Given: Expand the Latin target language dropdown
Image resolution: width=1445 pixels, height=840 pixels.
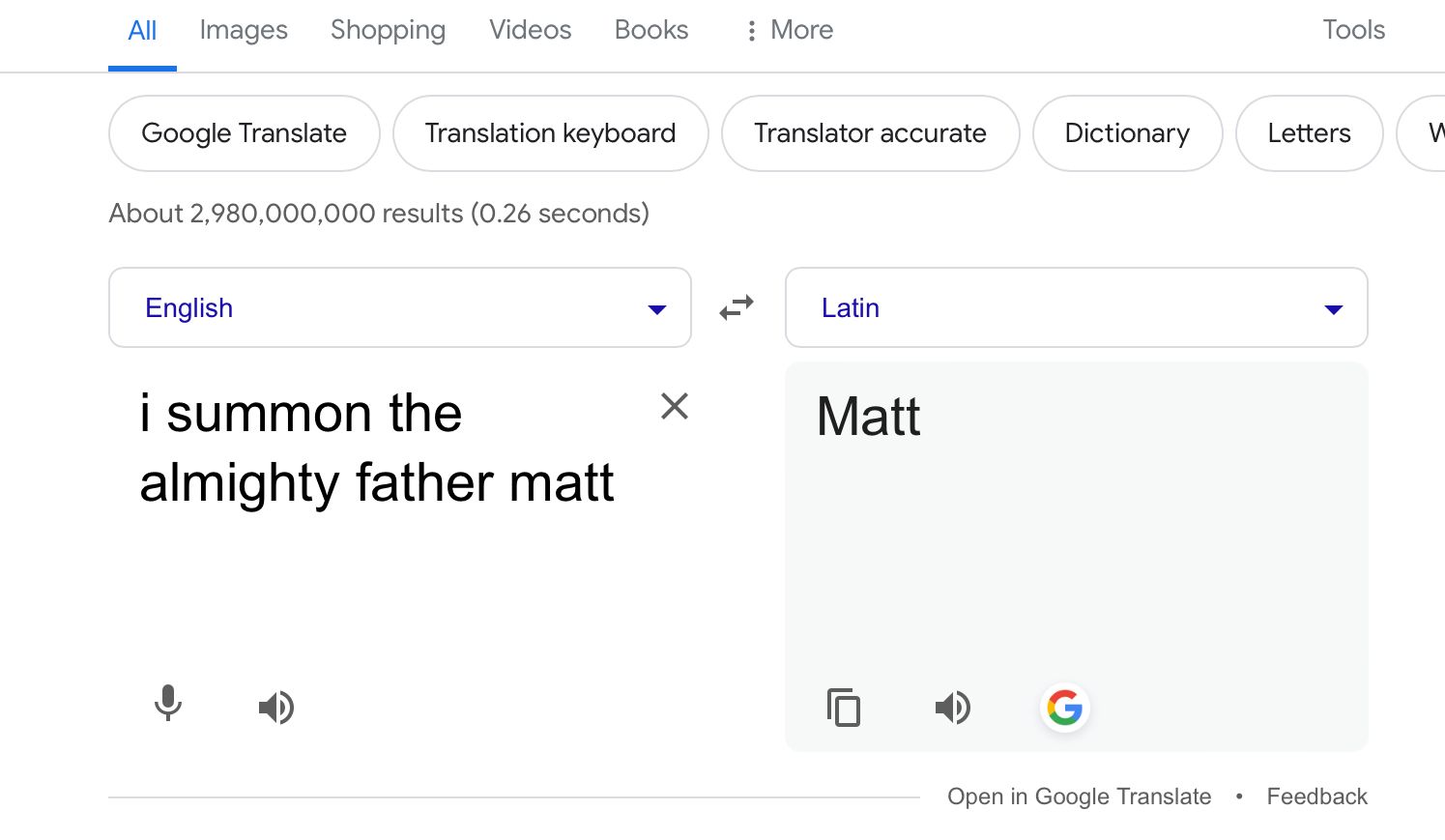Looking at the screenshot, I should (1076, 307).
